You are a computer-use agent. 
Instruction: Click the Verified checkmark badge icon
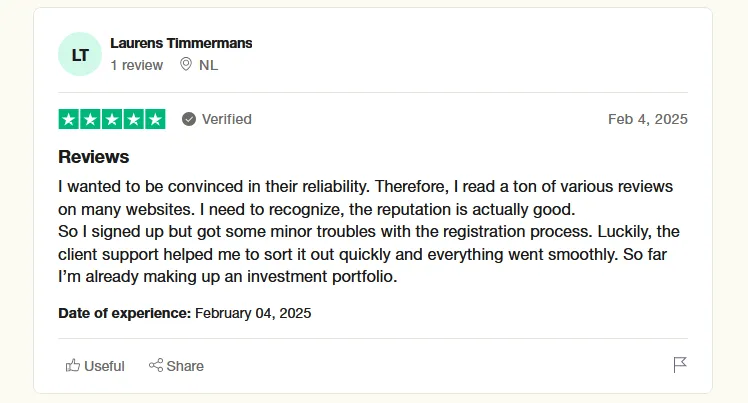pos(188,119)
